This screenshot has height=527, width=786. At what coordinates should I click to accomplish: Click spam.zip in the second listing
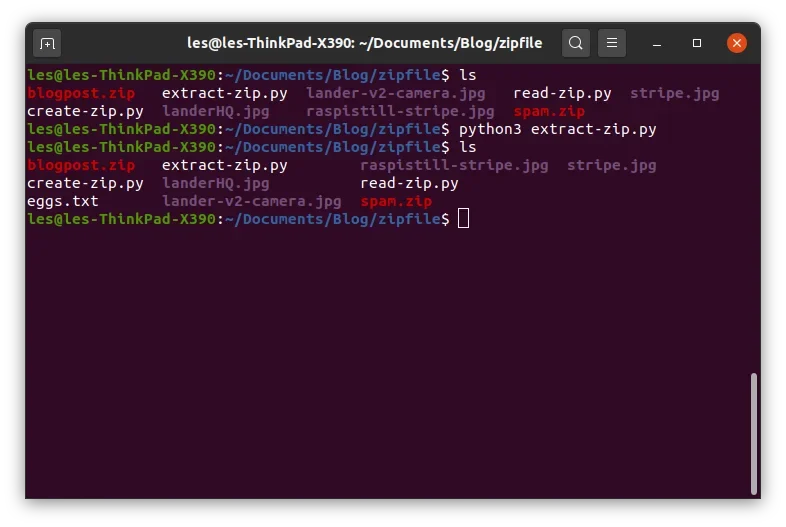(x=396, y=202)
